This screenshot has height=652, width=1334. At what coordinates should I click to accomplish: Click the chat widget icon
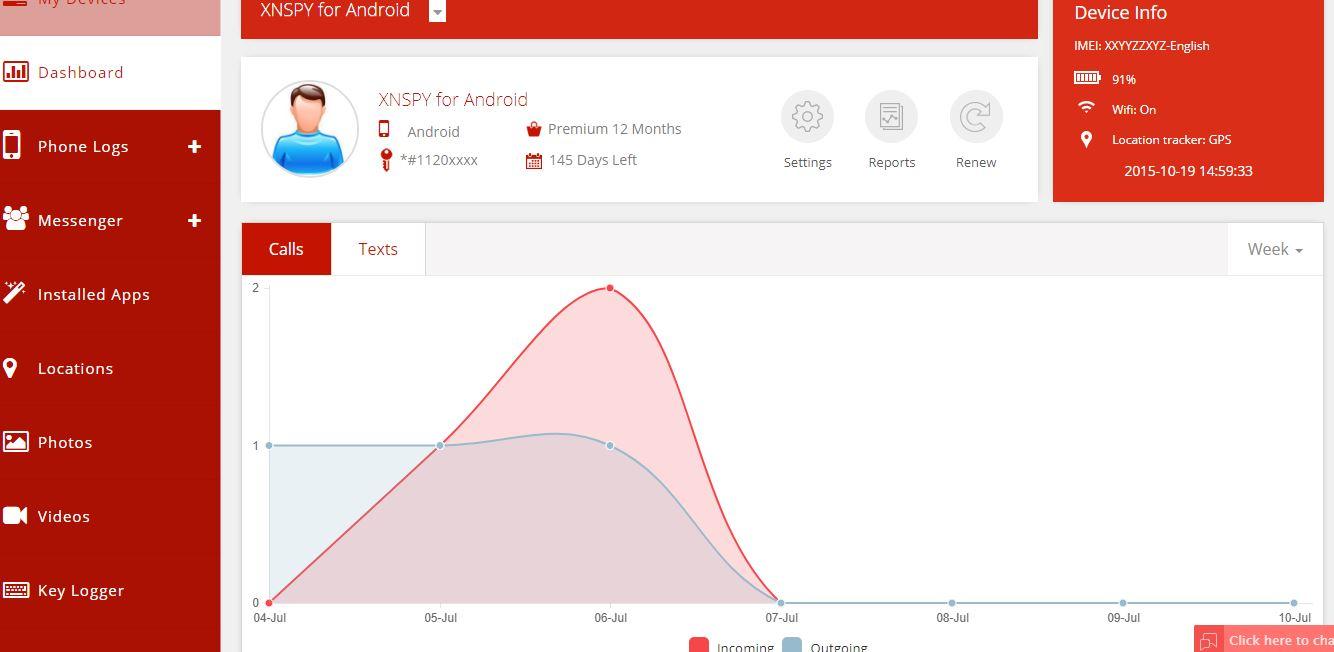pos(1209,641)
